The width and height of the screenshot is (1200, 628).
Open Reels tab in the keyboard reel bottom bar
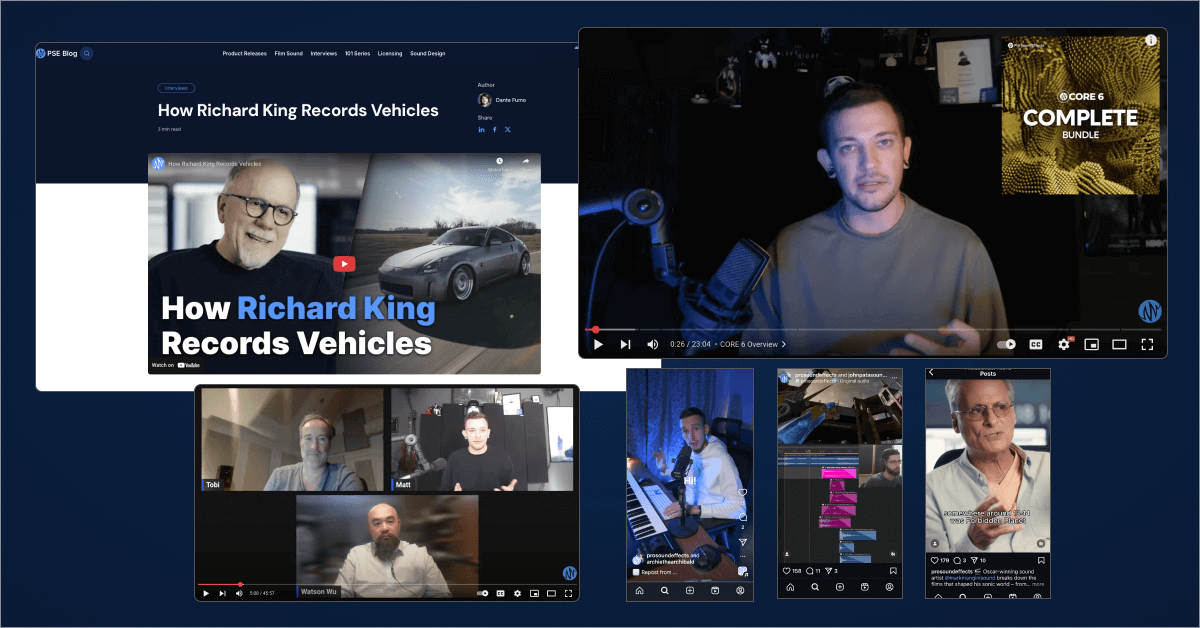click(715, 591)
